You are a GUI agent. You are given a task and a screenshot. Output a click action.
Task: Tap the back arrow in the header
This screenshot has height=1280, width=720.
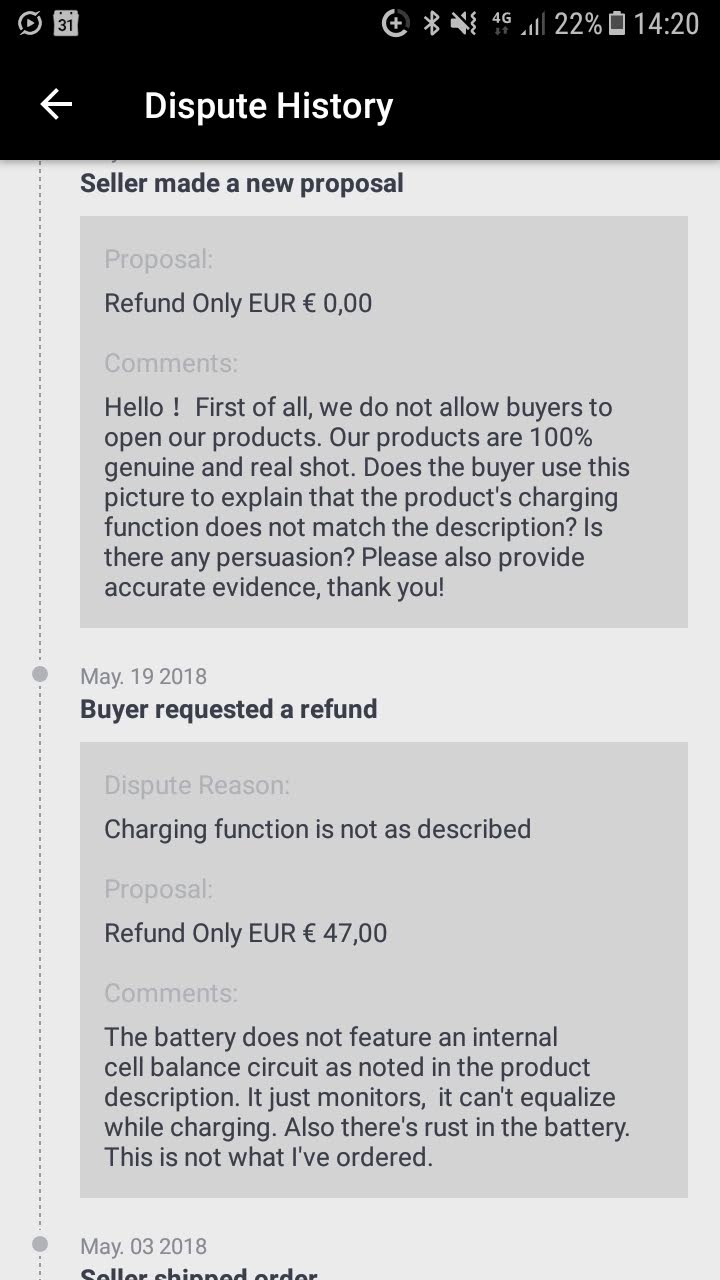[x=56, y=105]
